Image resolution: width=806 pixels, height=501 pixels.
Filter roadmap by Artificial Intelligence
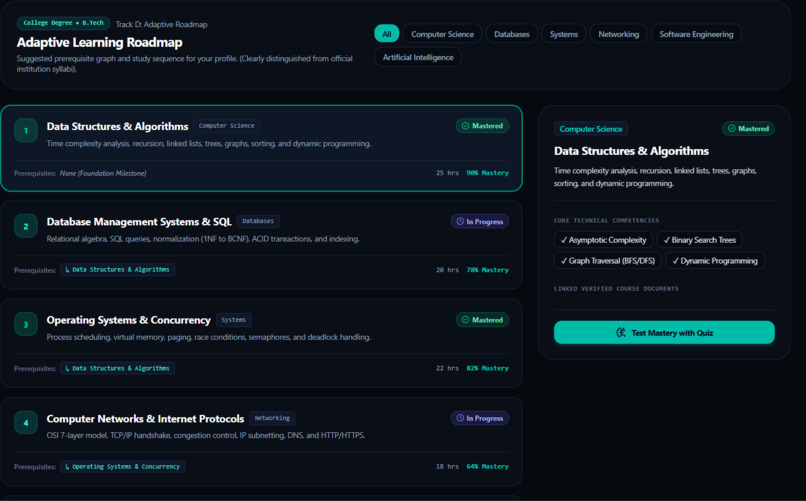[418, 57]
